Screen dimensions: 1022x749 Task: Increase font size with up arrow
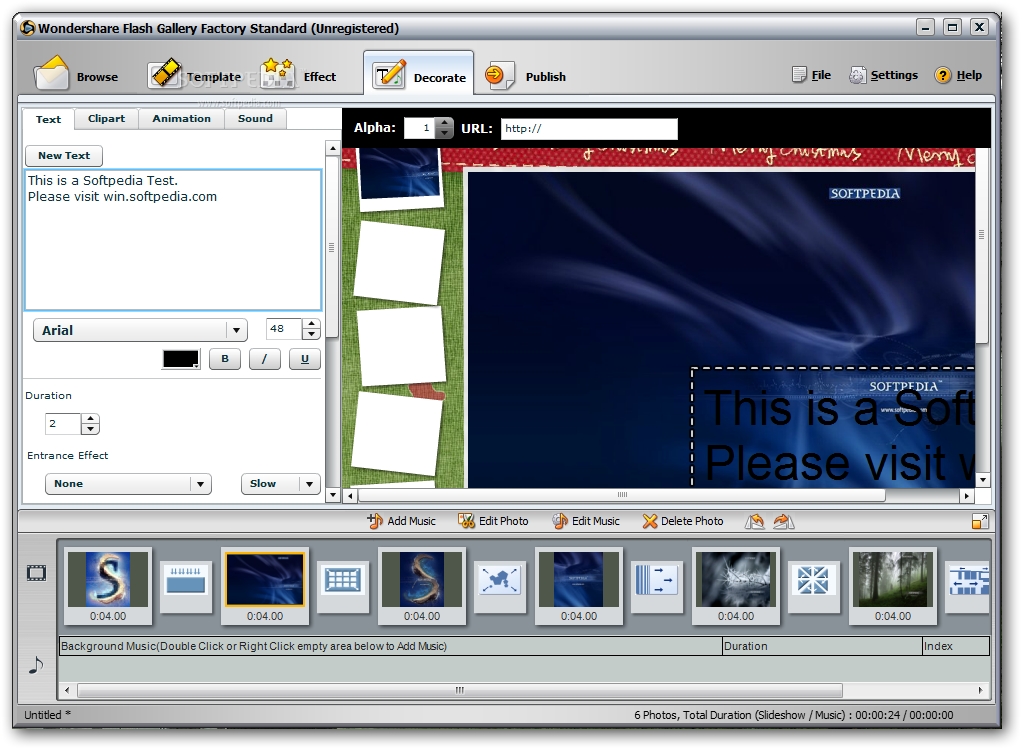click(312, 324)
